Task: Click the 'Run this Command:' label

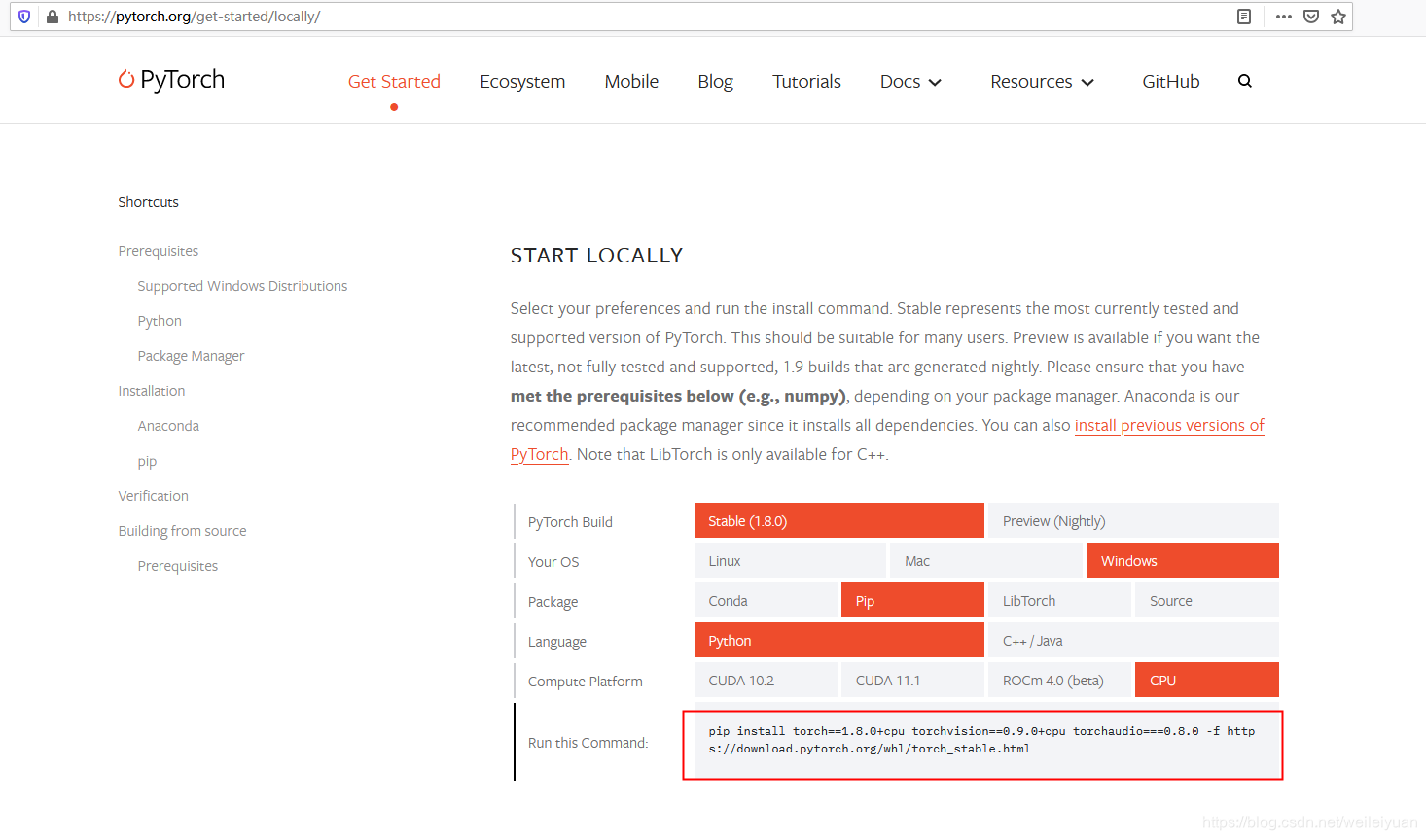Action: [588, 743]
